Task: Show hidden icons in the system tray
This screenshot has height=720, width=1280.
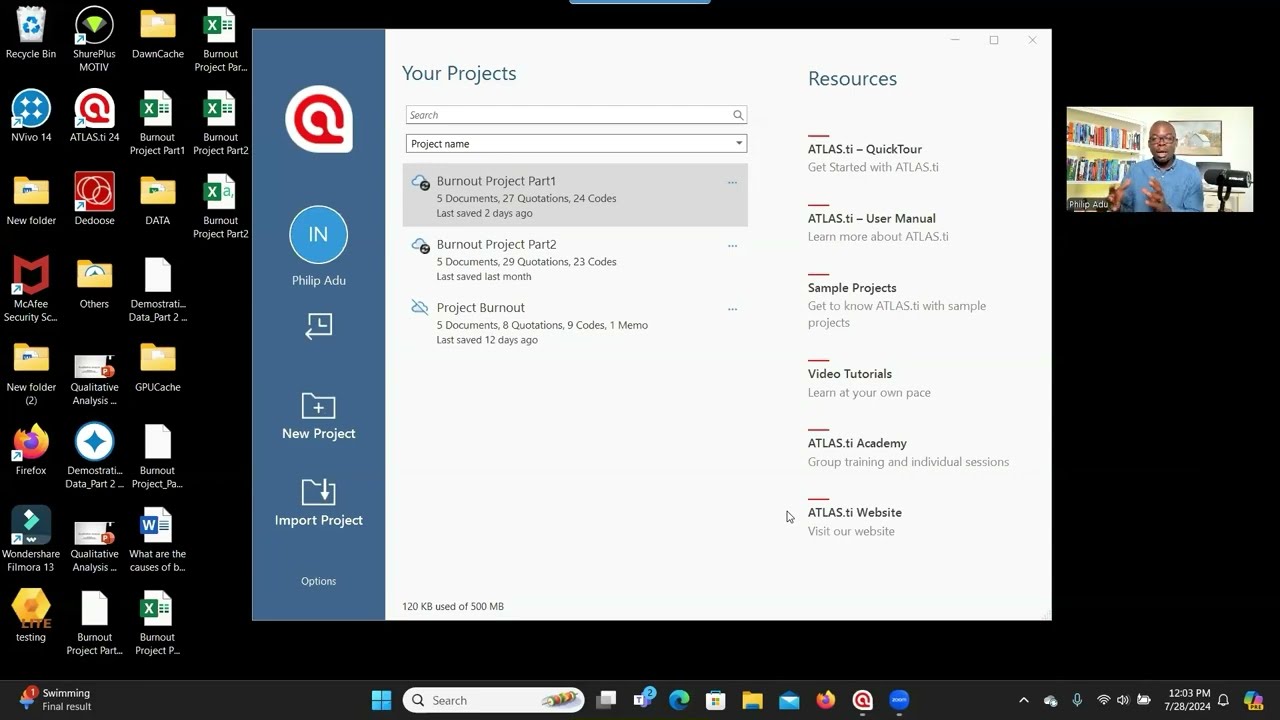Action: 1023,700
